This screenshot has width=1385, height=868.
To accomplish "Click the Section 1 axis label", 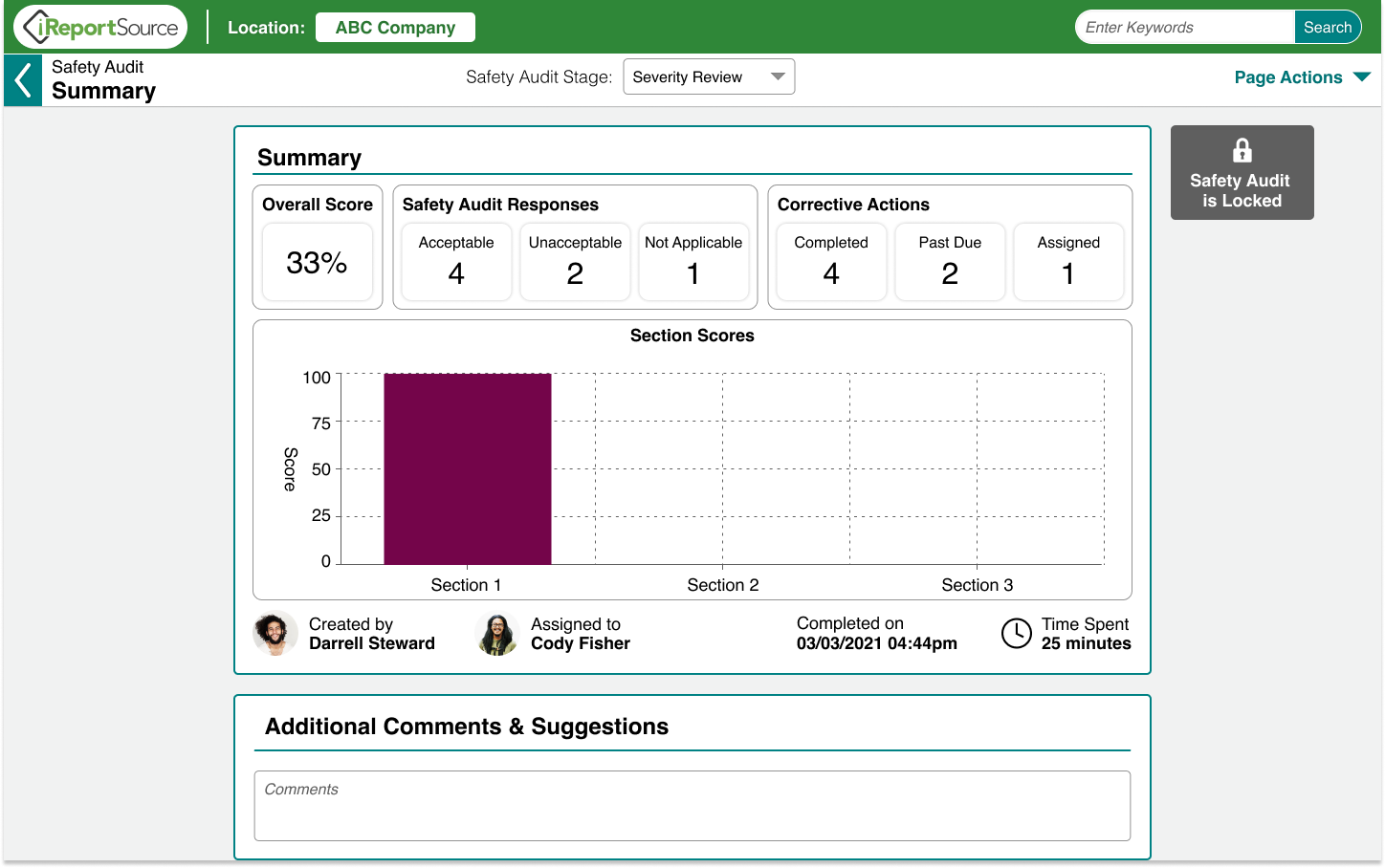I will pyautogui.click(x=466, y=585).
